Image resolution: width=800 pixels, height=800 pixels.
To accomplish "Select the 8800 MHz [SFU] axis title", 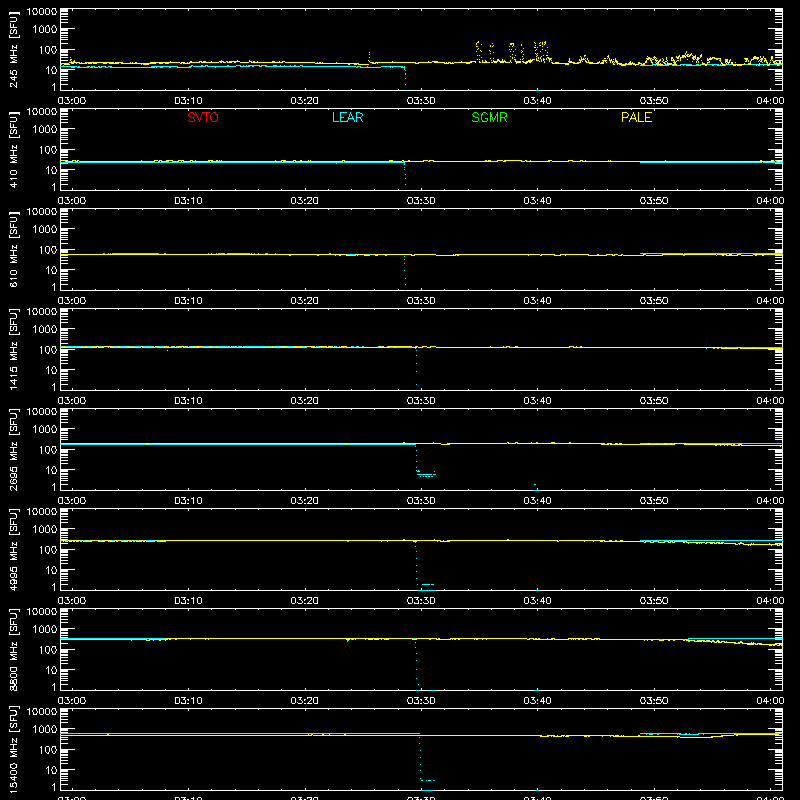I will 14,650.
